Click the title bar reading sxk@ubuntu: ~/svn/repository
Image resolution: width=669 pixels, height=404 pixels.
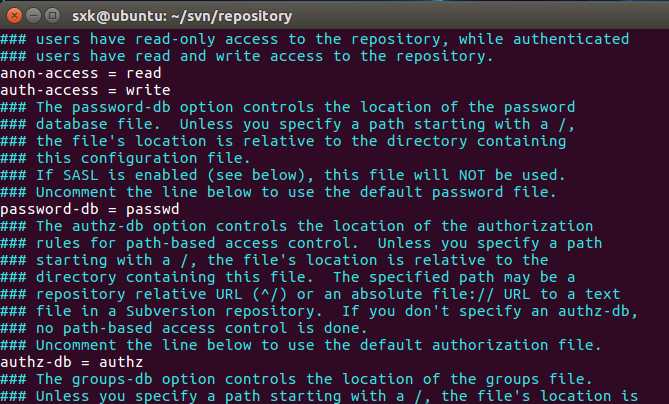pos(180,13)
